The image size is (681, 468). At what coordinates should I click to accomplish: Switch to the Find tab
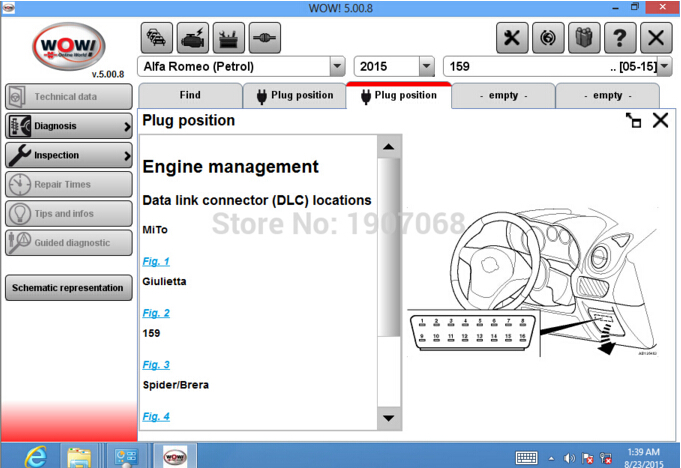point(190,95)
